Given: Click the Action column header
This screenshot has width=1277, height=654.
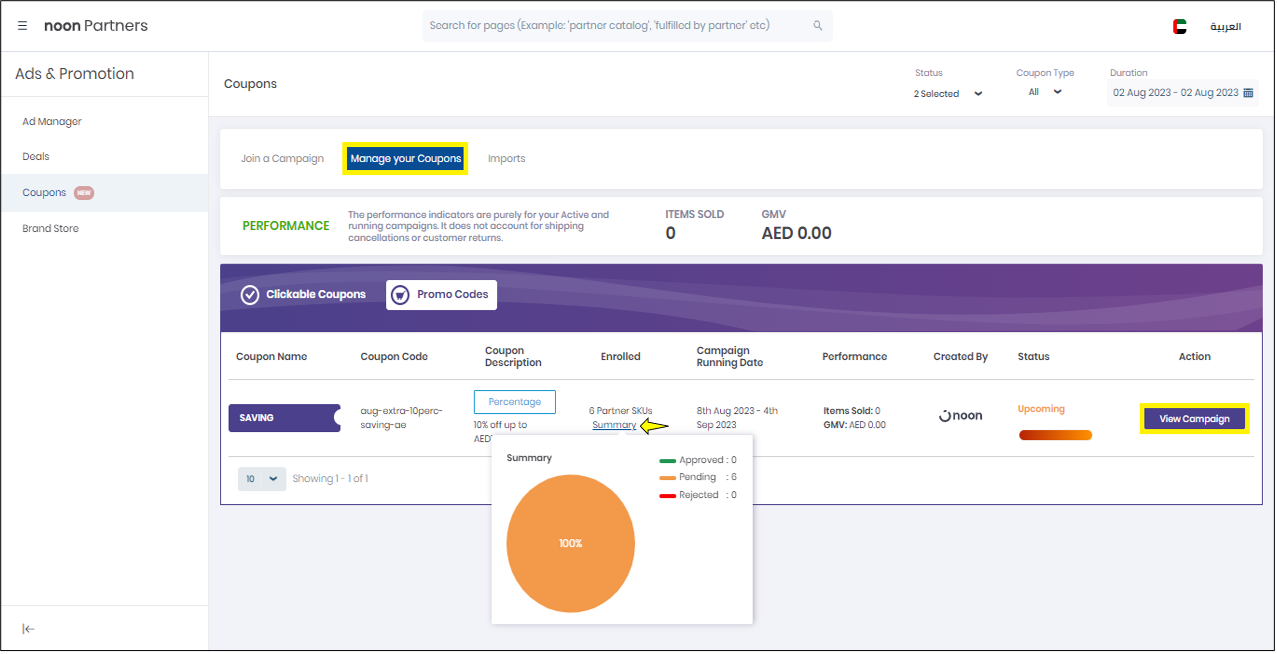Looking at the screenshot, I should (x=1195, y=357).
